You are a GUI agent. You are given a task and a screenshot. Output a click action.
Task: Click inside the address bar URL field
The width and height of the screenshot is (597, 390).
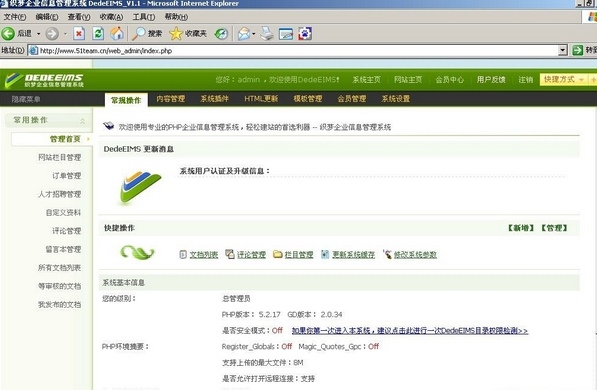point(293,50)
